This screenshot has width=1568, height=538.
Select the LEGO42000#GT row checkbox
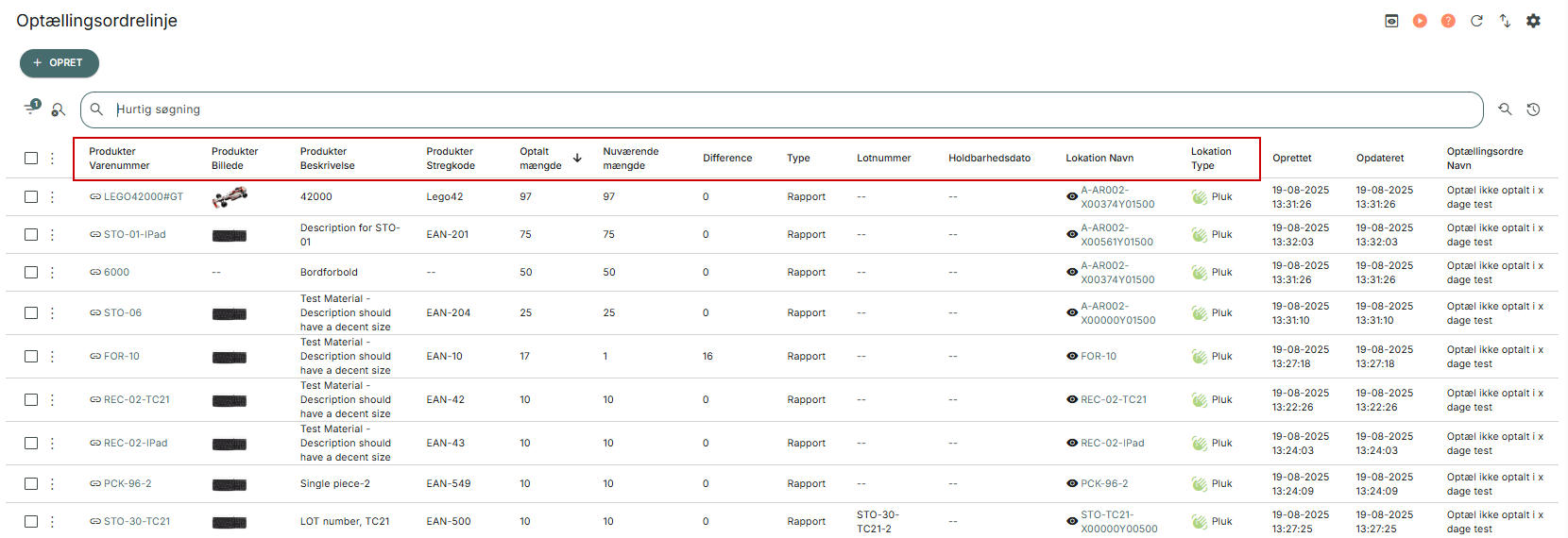[31, 197]
